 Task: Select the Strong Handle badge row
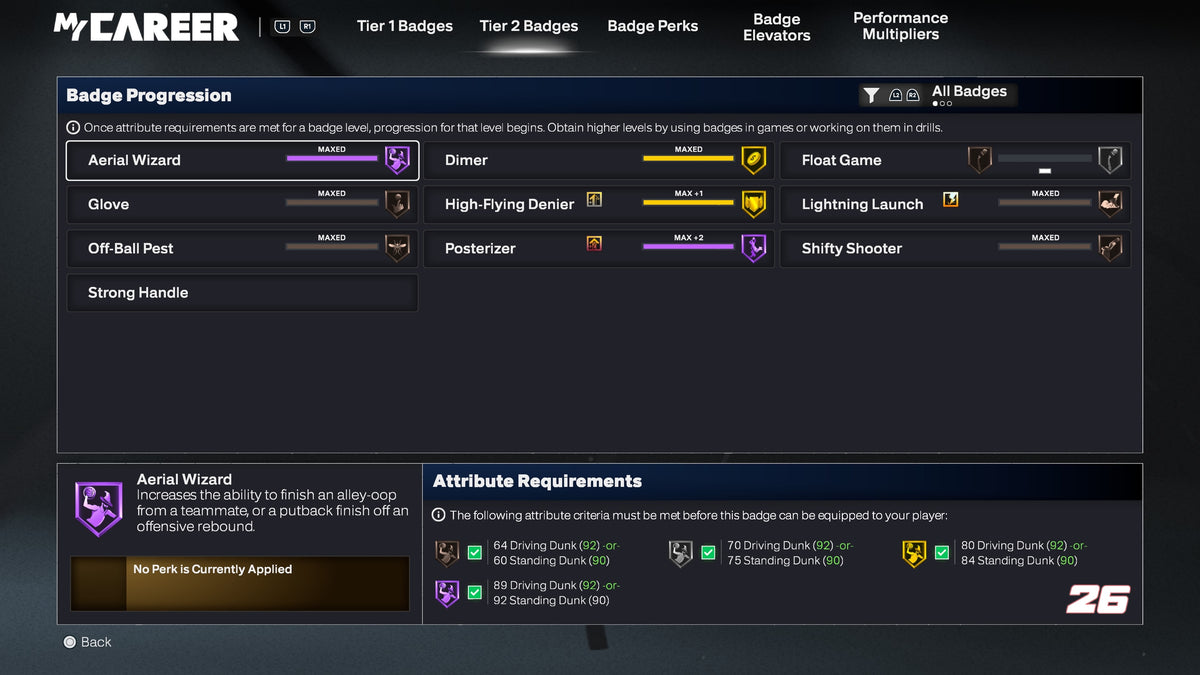coord(242,293)
